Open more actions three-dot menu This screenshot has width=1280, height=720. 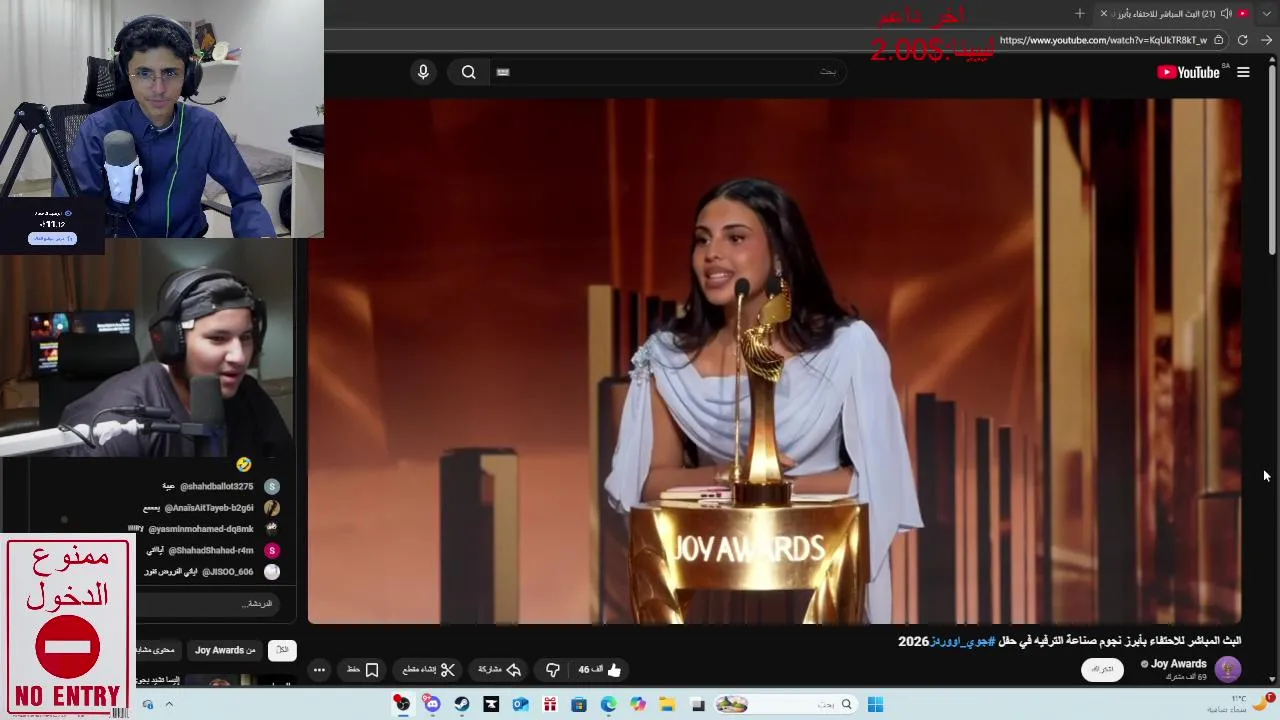(319, 670)
